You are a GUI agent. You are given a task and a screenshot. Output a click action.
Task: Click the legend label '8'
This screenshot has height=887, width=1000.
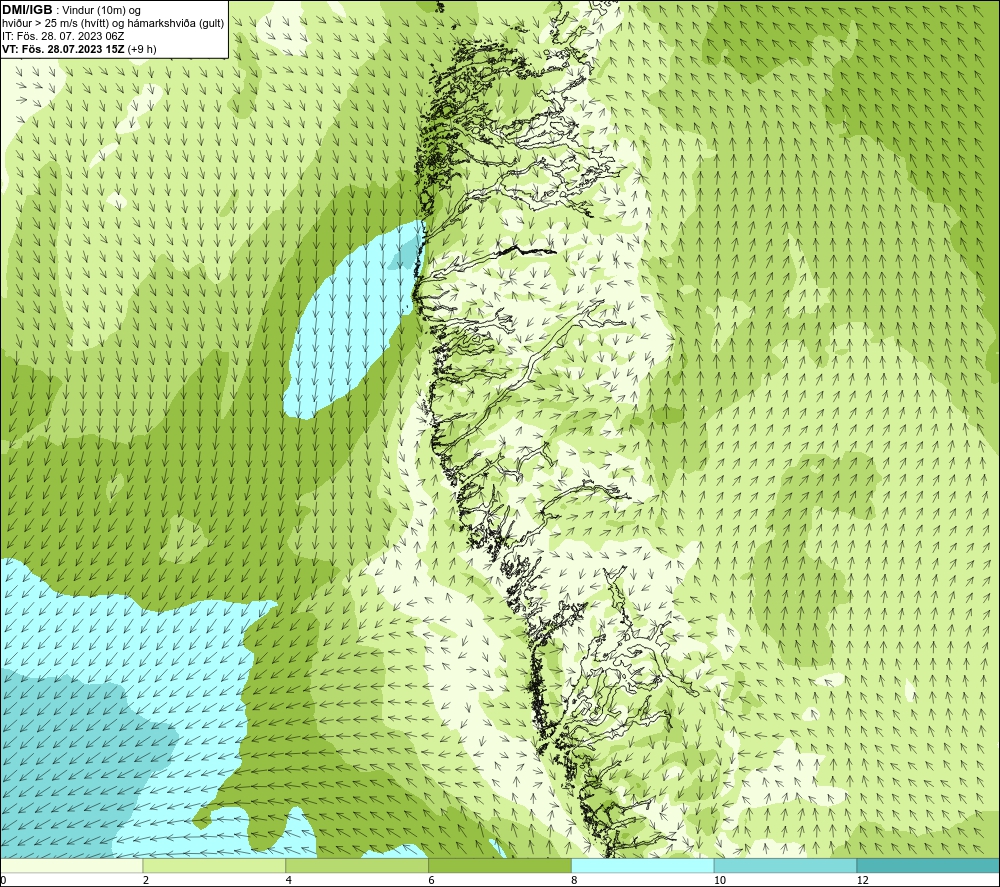[x=575, y=880]
